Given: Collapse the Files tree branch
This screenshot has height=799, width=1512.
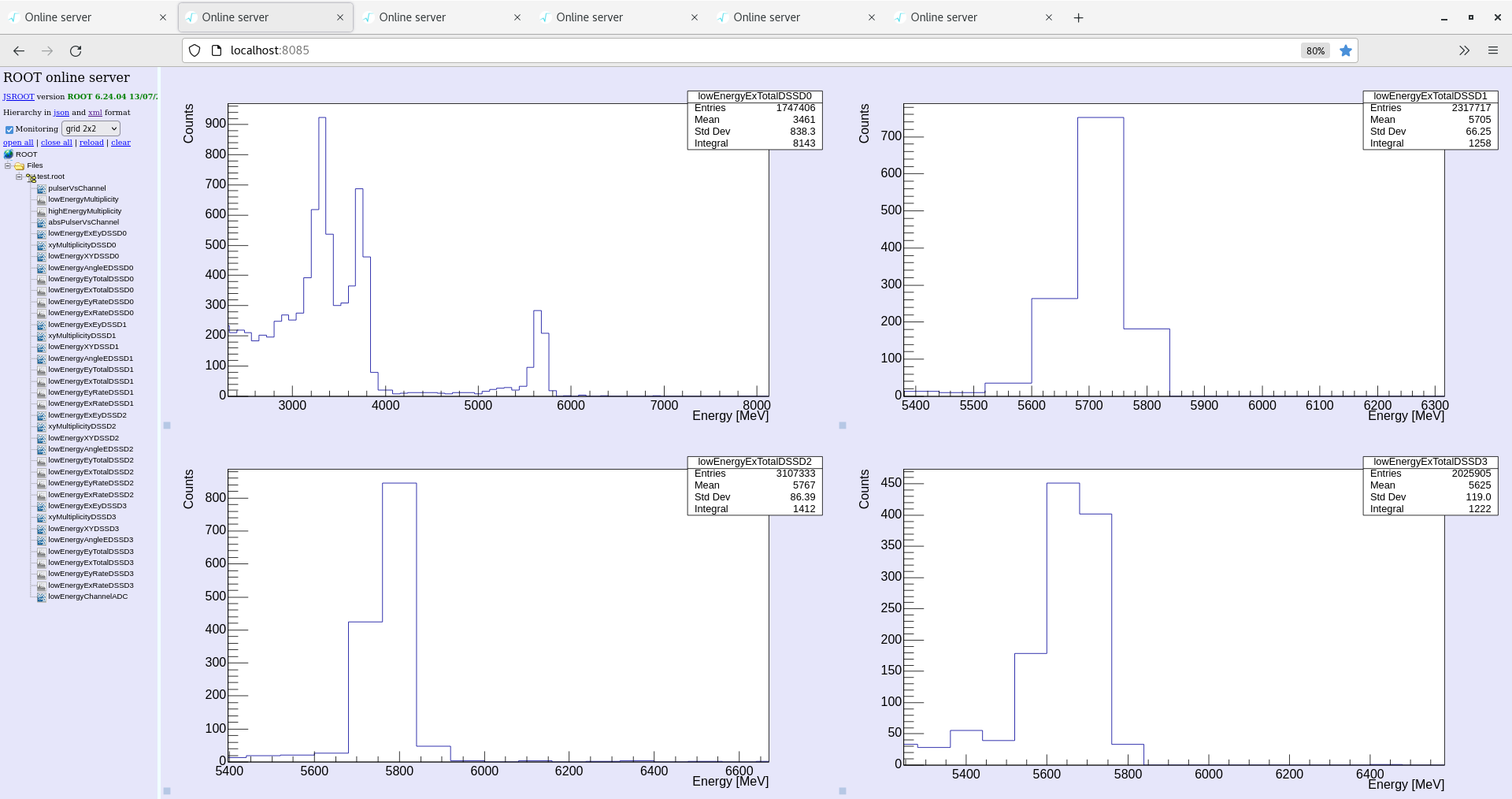Looking at the screenshot, I should click(8, 165).
